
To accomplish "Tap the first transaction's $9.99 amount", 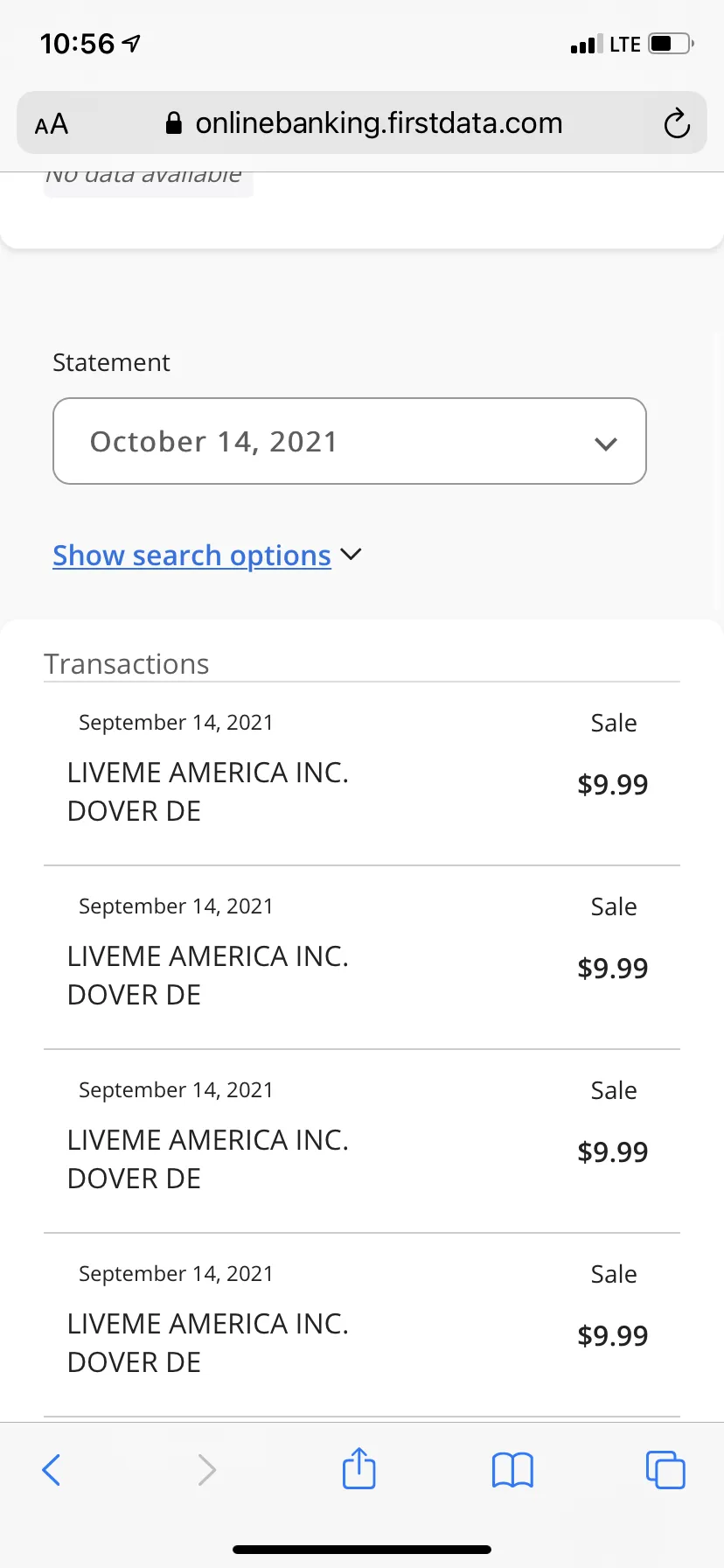I will (x=613, y=785).
